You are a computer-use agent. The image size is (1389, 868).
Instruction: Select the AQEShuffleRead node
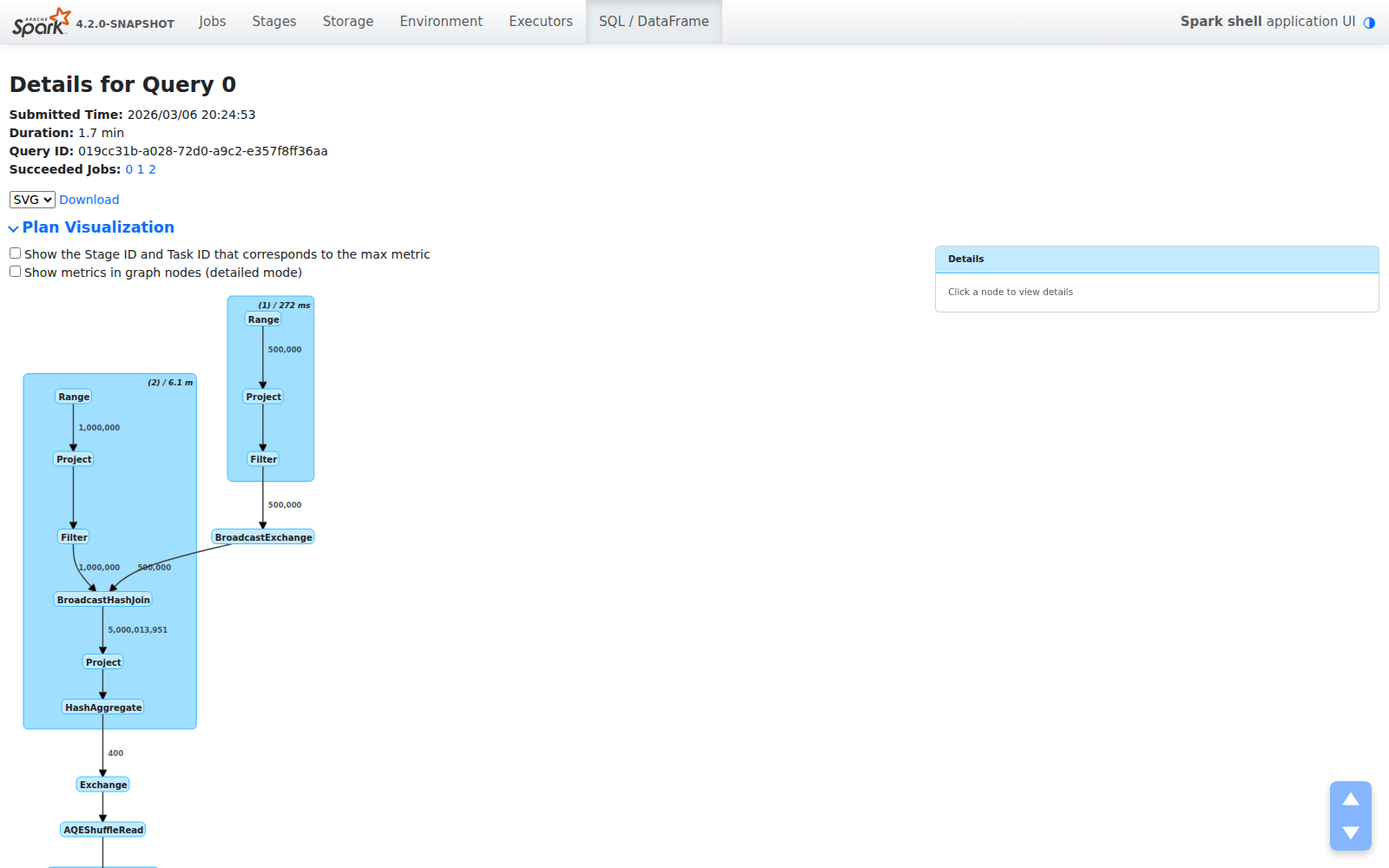[102, 829]
